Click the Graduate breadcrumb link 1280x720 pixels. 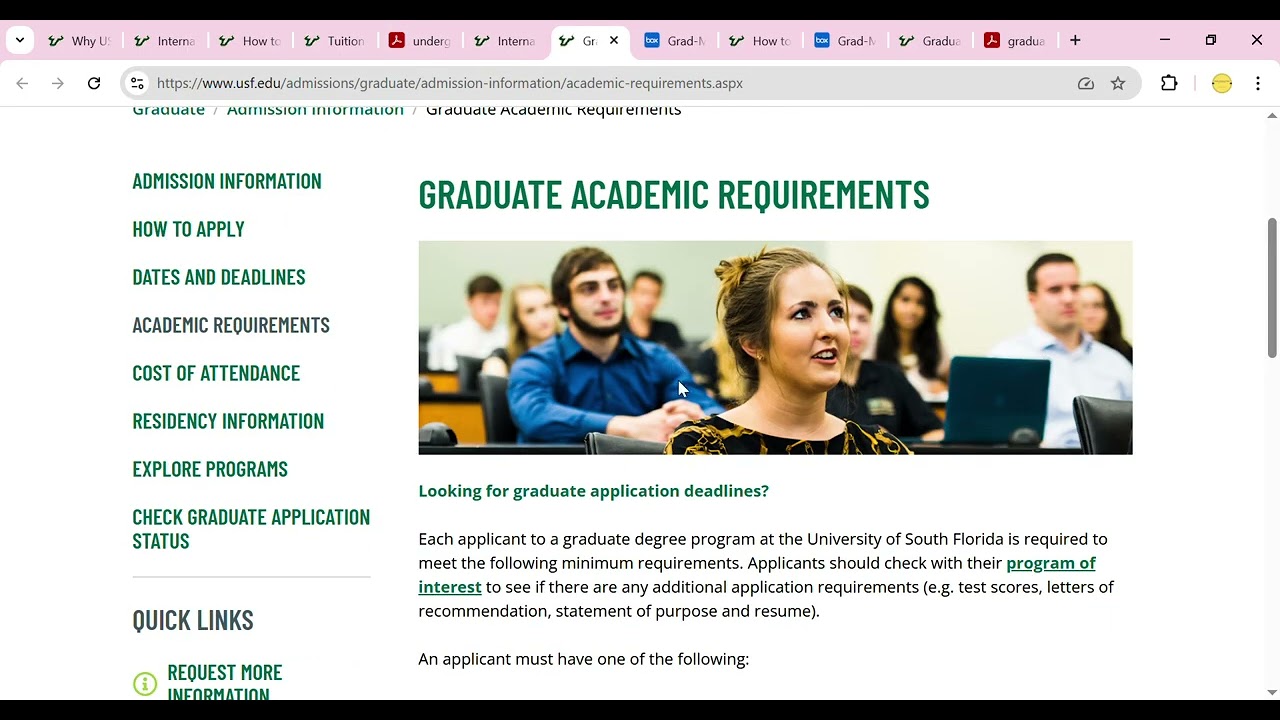[168, 110]
